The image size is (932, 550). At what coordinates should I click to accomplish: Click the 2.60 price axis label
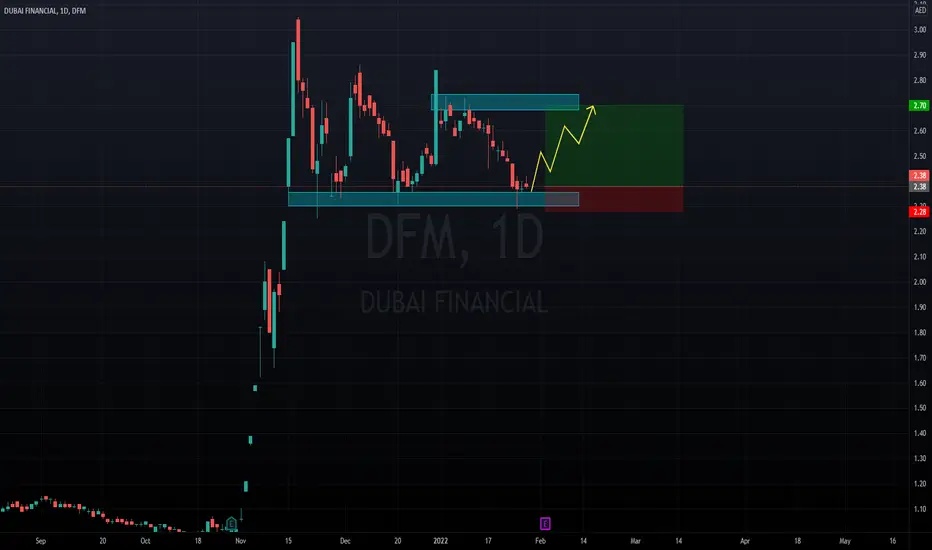click(x=920, y=131)
